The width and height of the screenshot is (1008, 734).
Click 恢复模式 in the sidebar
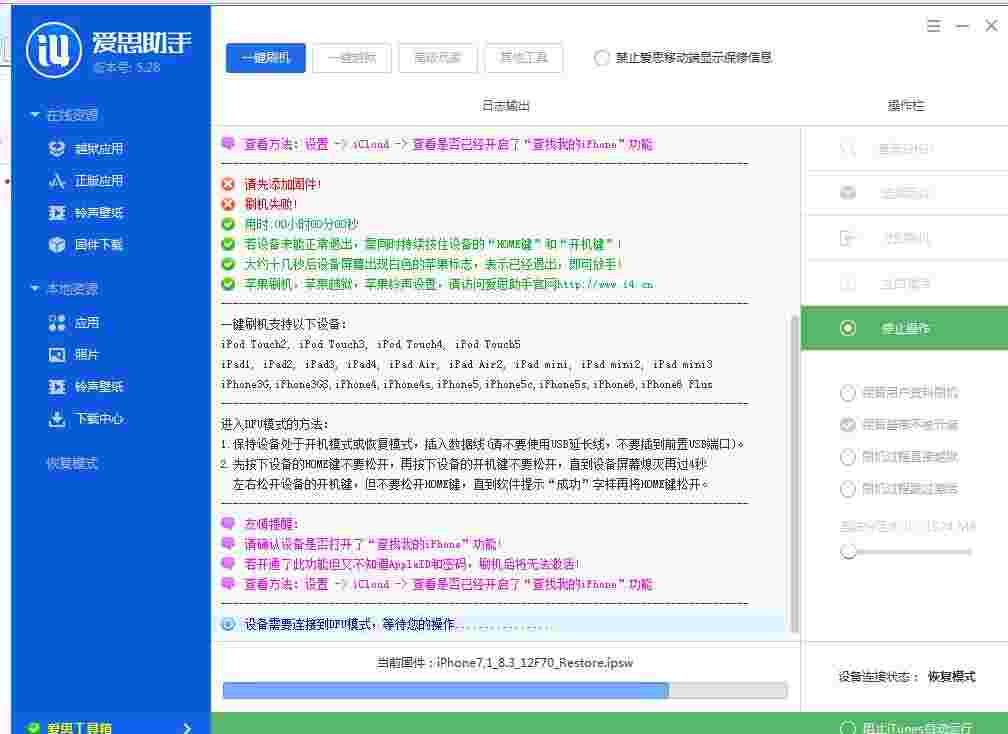coord(75,462)
